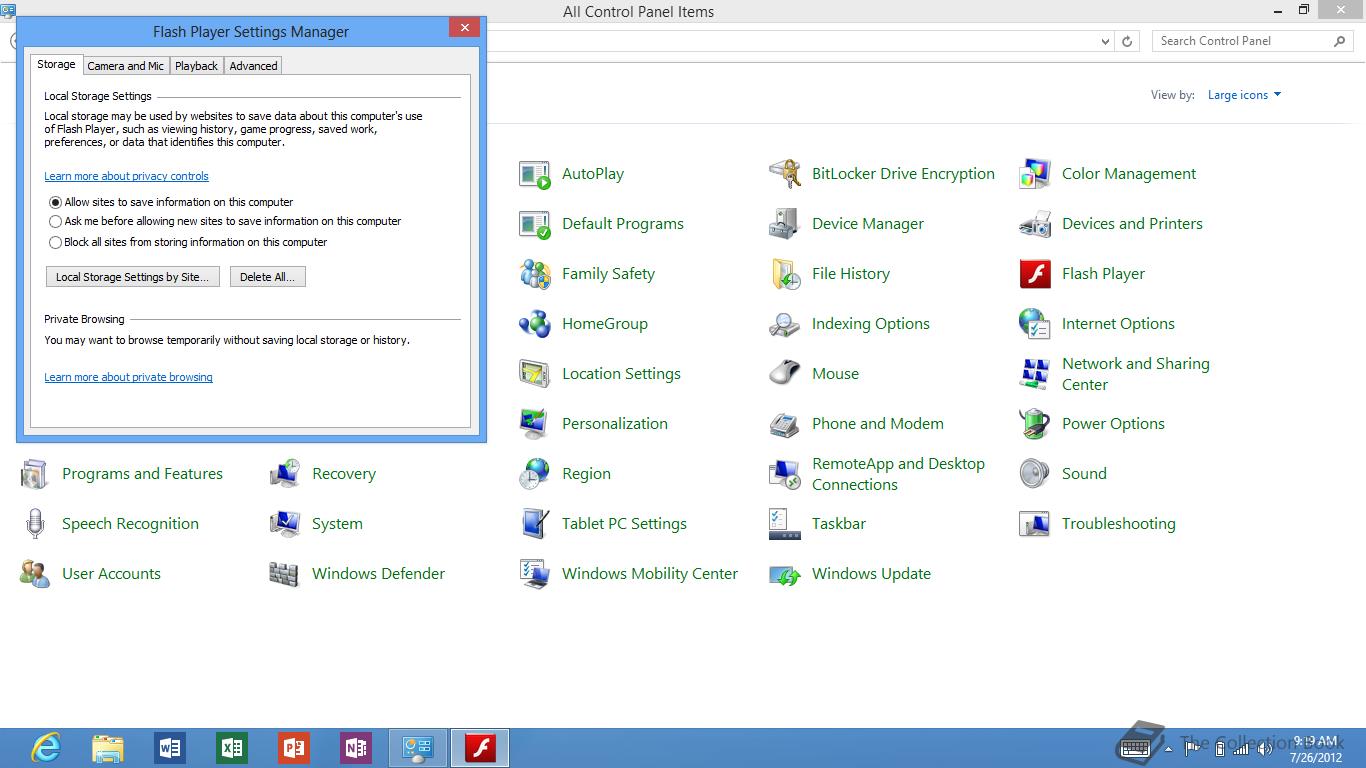
Task: Launch PowerPoint from the taskbar
Action: (x=294, y=748)
